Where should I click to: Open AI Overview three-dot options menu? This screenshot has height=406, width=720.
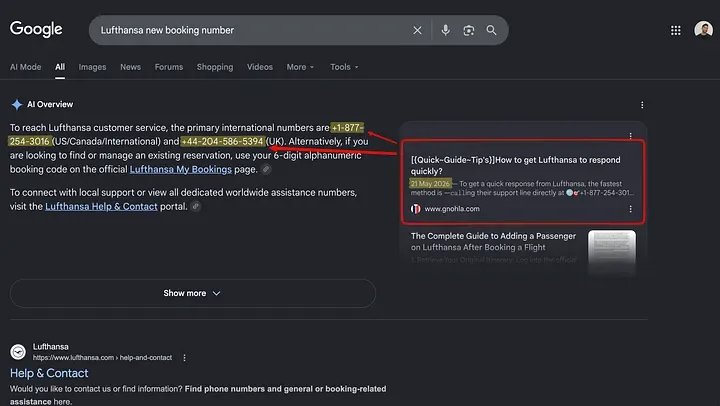pyautogui.click(x=642, y=105)
